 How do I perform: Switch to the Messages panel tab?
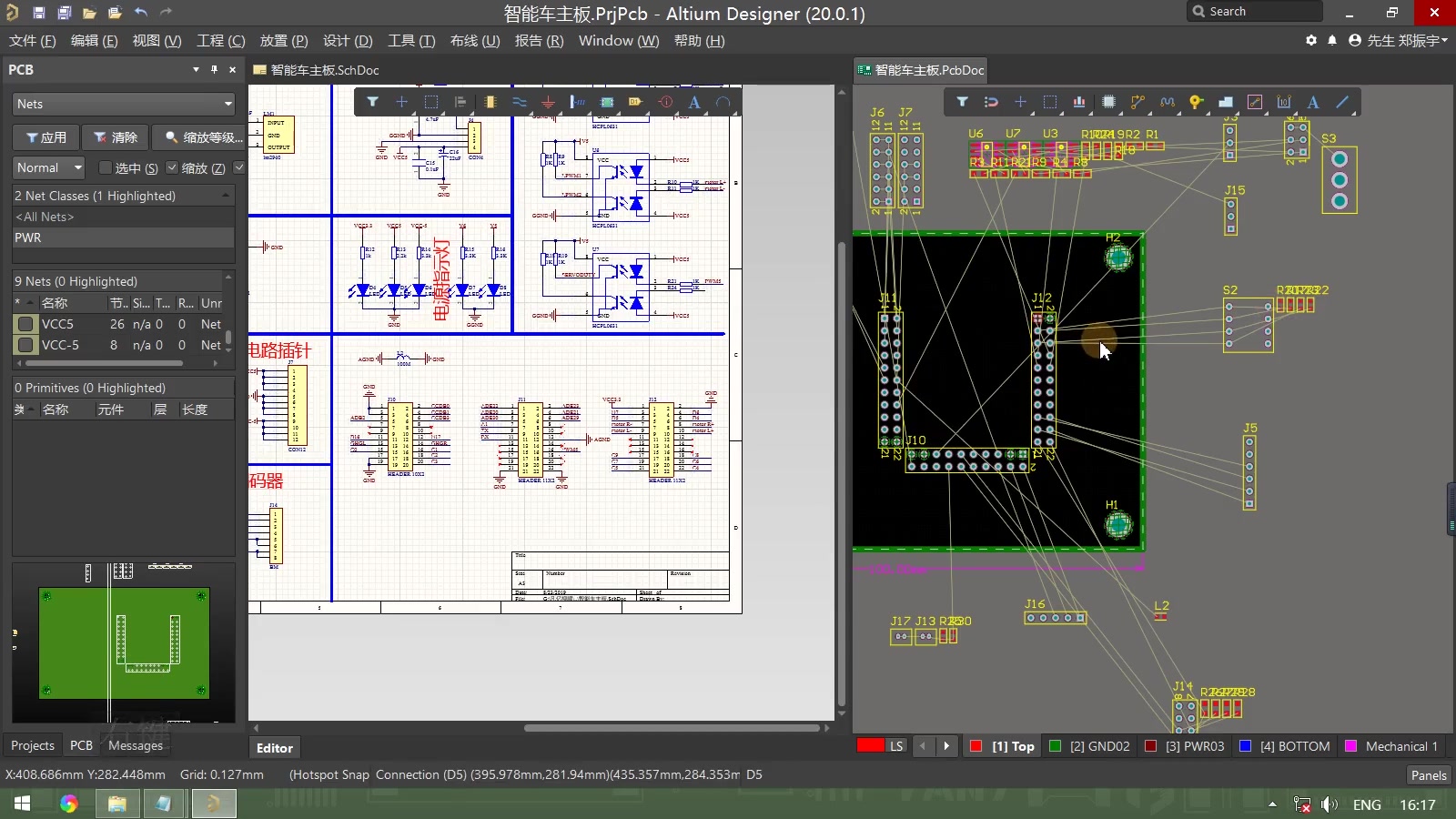tap(136, 745)
